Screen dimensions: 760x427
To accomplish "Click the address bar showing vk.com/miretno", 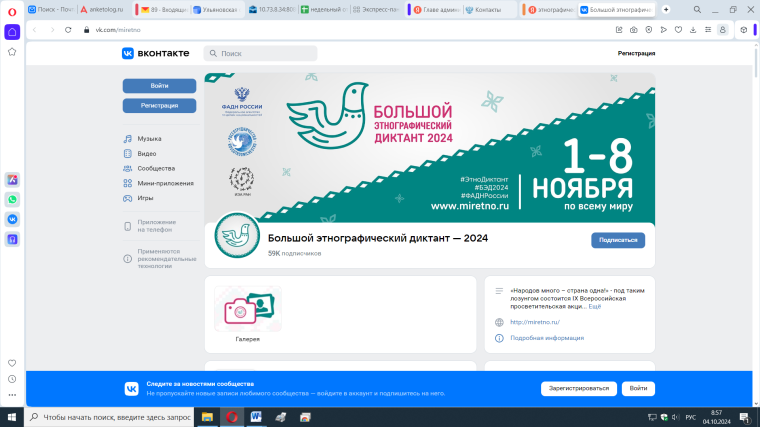I will coord(118,30).
